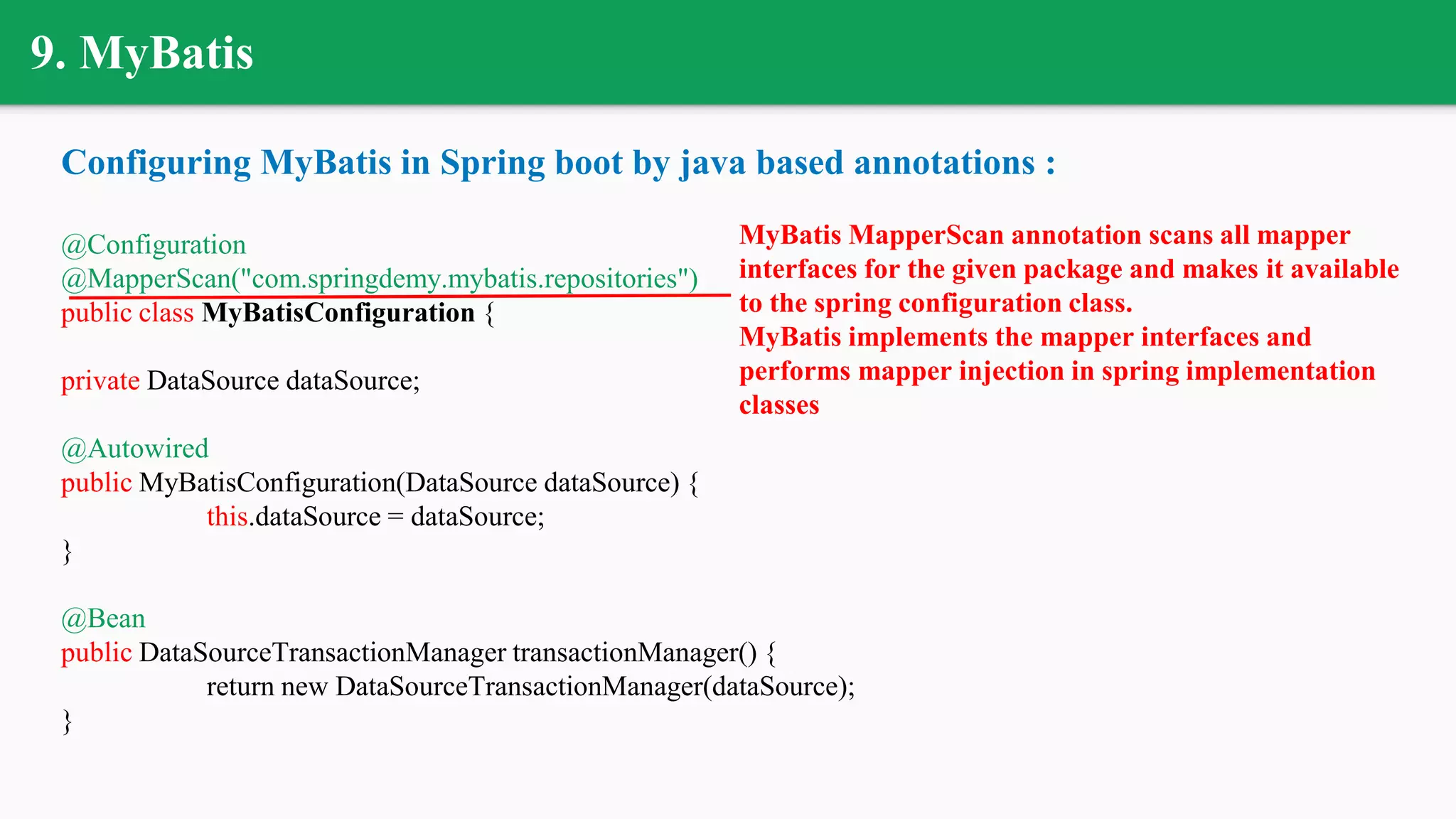Click the 'return new DataSourceTransactionManager' line
1456x819 pixels.
pyautogui.click(x=530, y=687)
